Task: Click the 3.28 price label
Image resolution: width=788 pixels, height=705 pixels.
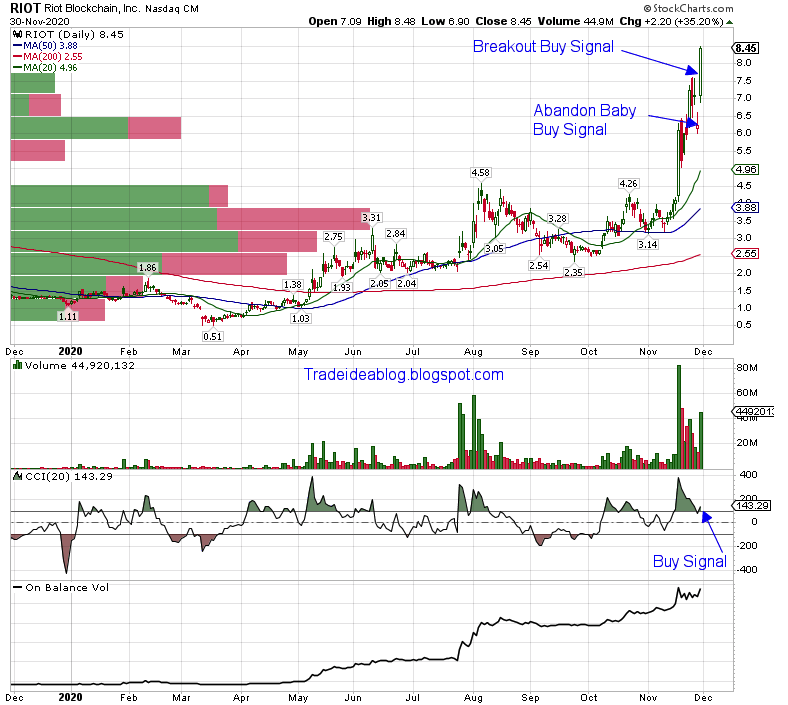Action: pos(557,219)
